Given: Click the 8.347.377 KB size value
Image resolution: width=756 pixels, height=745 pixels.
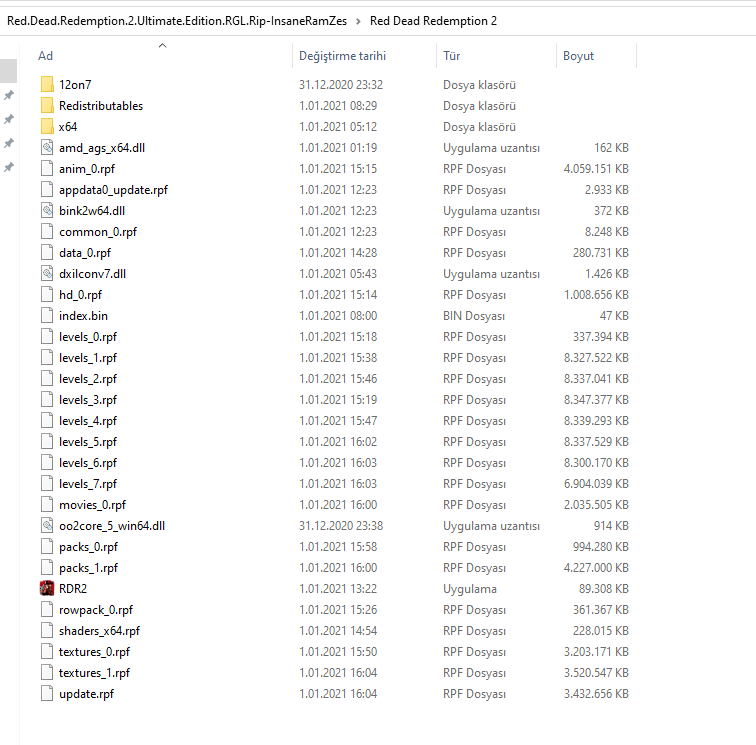Looking at the screenshot, I should (x=596, y=400).
